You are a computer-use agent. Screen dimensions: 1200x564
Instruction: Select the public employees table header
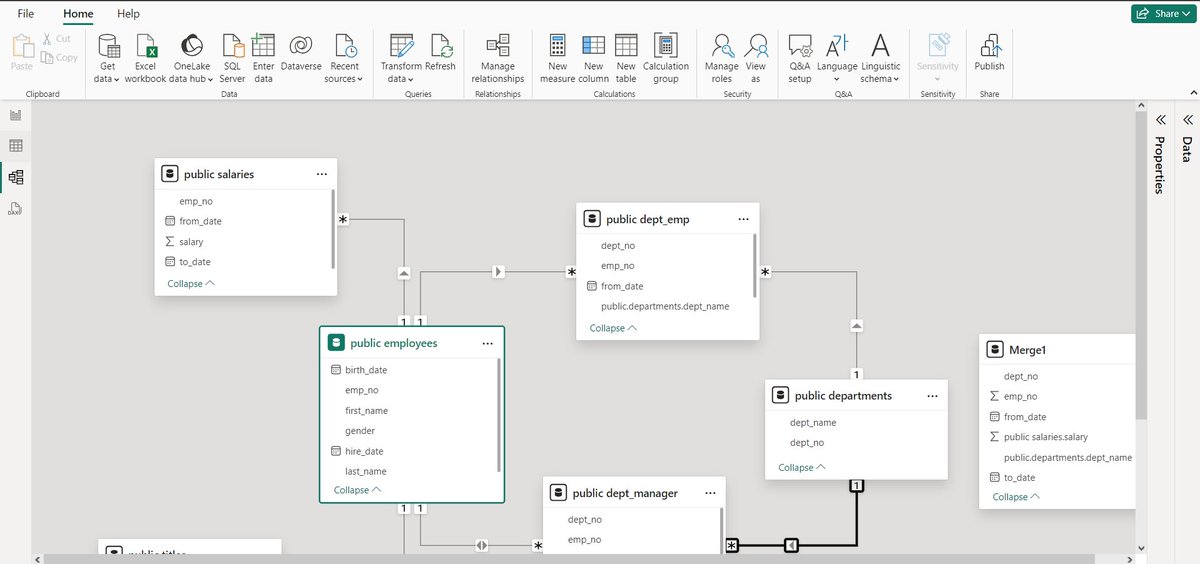click(412, 343)
